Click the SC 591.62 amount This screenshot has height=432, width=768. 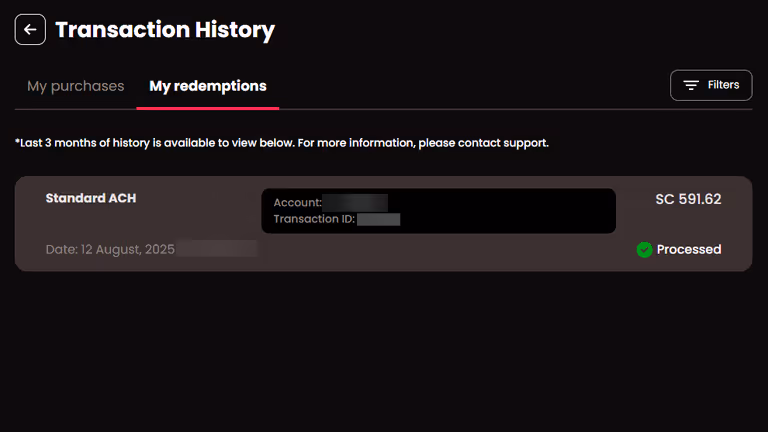click(x=688, y=199)
